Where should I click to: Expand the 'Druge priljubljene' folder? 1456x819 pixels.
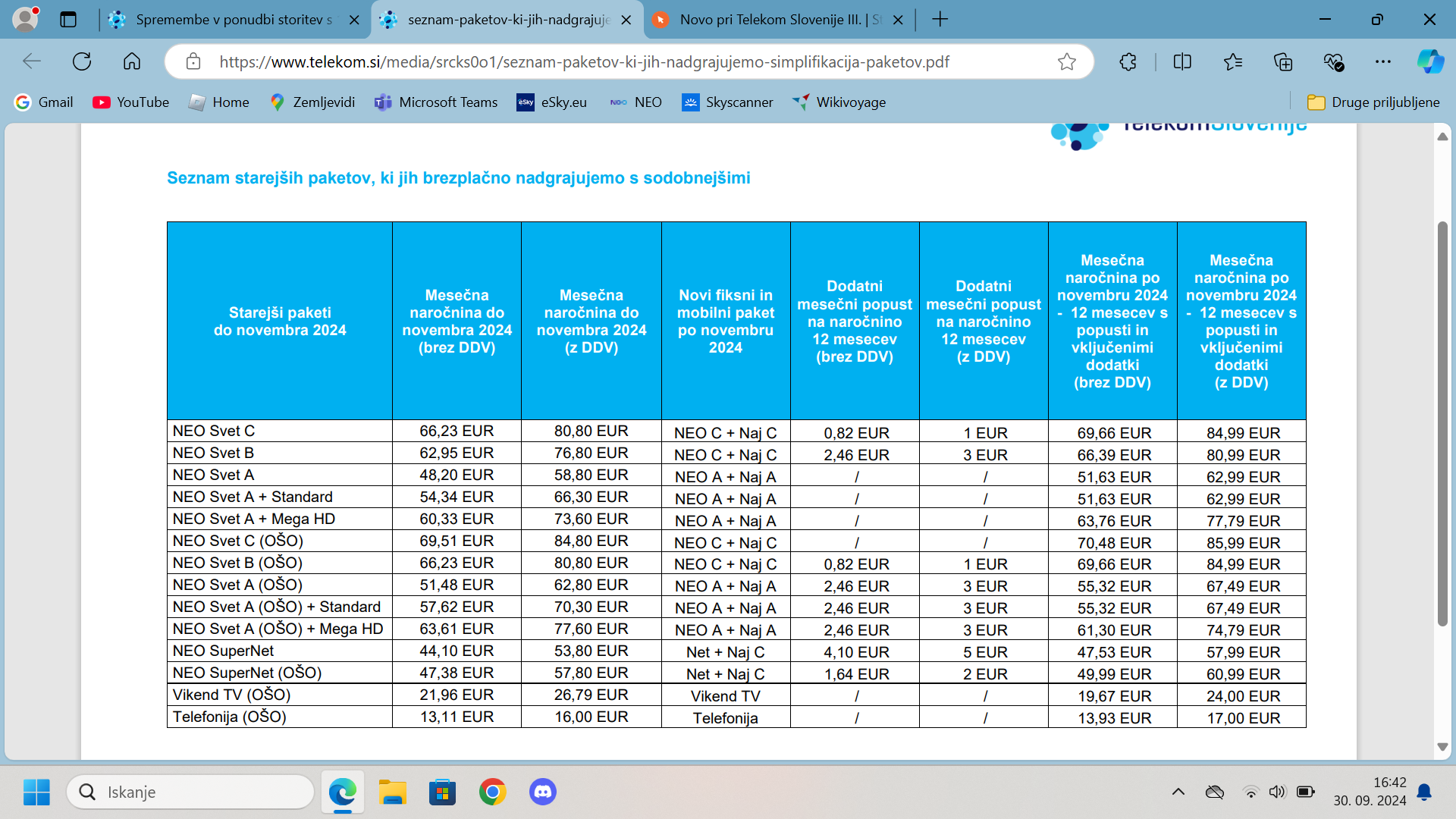click(x=1373, y=102)
